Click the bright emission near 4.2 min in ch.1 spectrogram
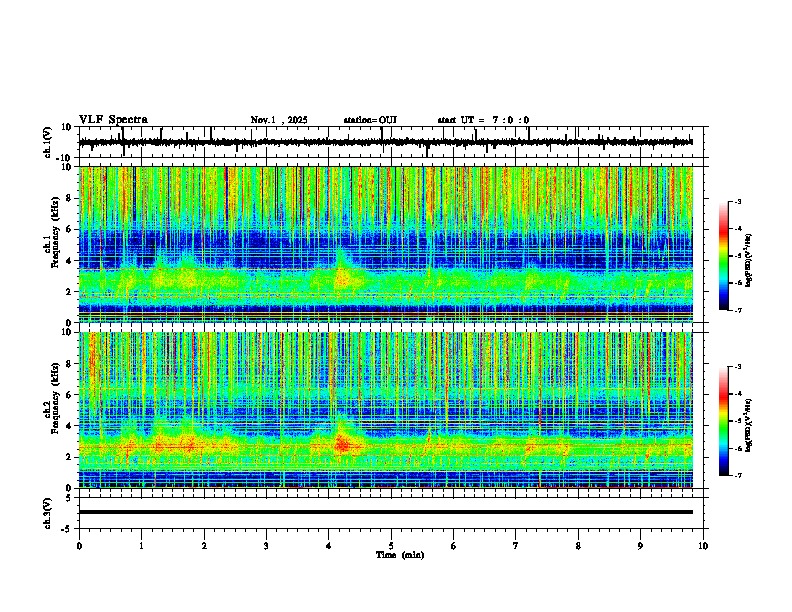 (342, 277)
